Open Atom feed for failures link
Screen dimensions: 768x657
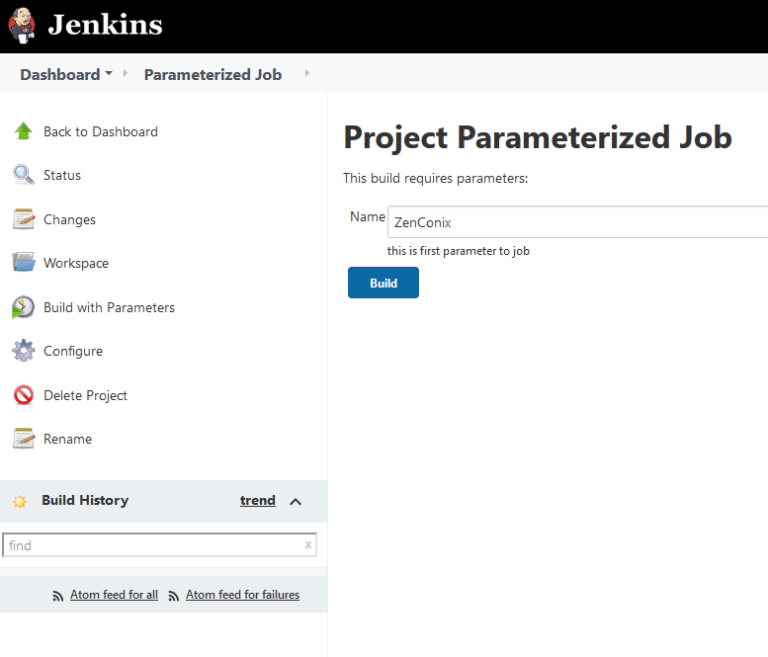[x=242, y=595]
